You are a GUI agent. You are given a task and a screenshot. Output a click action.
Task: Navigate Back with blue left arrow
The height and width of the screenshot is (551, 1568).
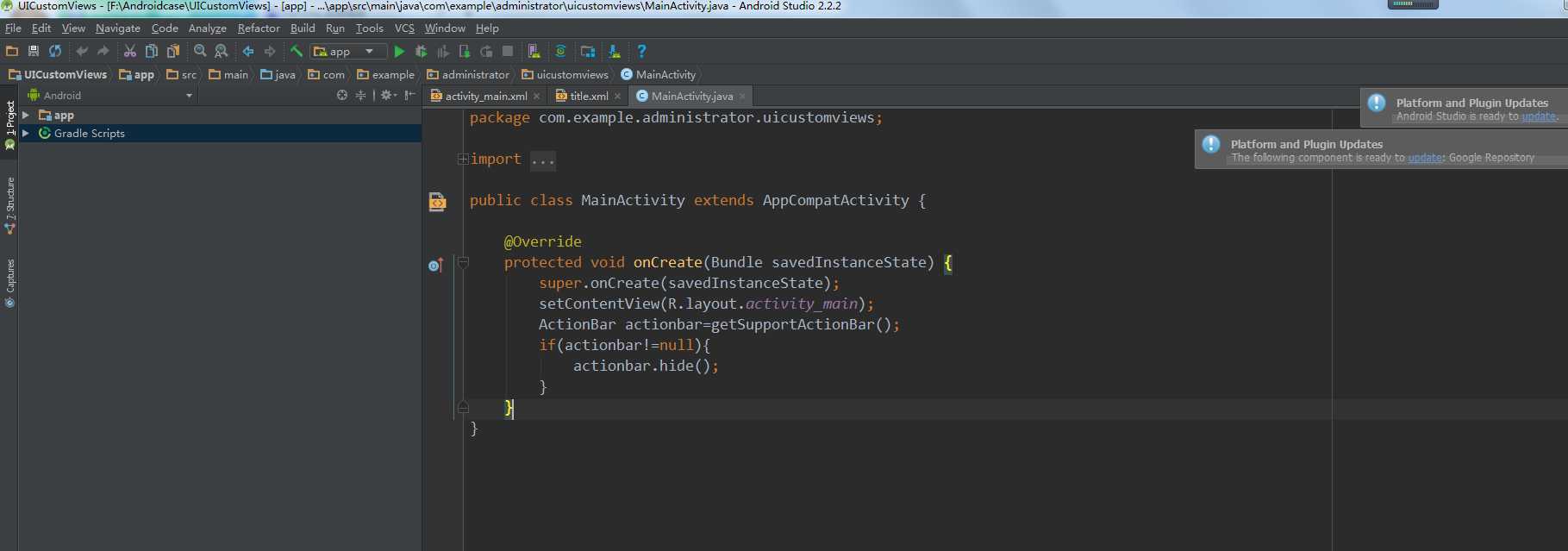248,51
